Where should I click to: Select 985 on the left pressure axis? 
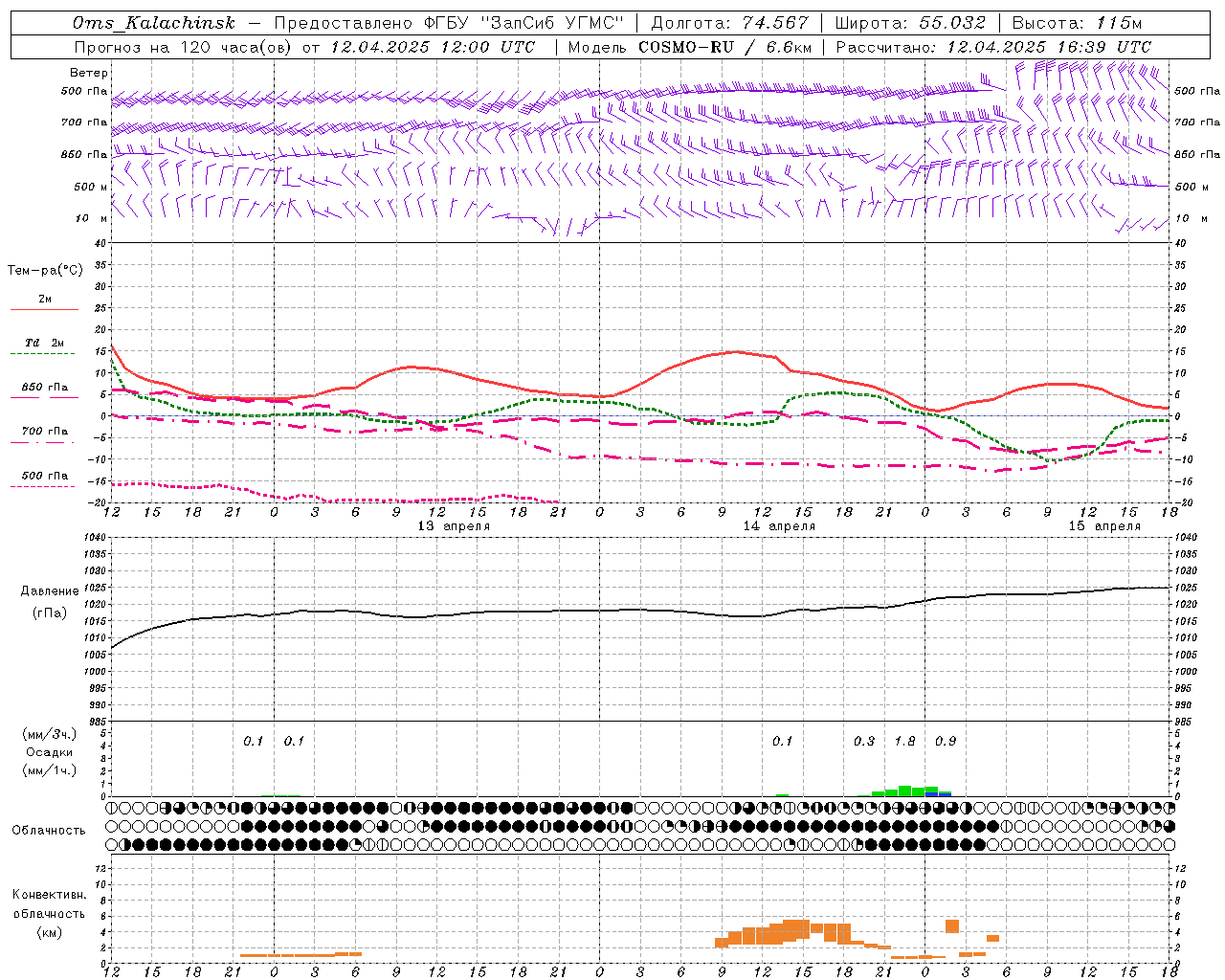[97, 722]
